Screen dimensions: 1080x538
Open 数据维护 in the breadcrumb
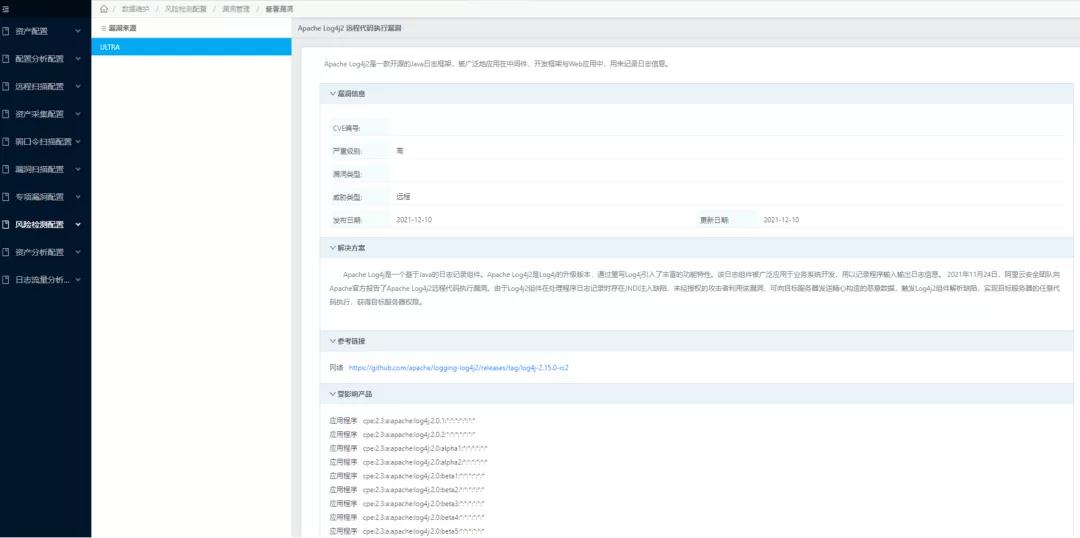[x=135, y=9]
